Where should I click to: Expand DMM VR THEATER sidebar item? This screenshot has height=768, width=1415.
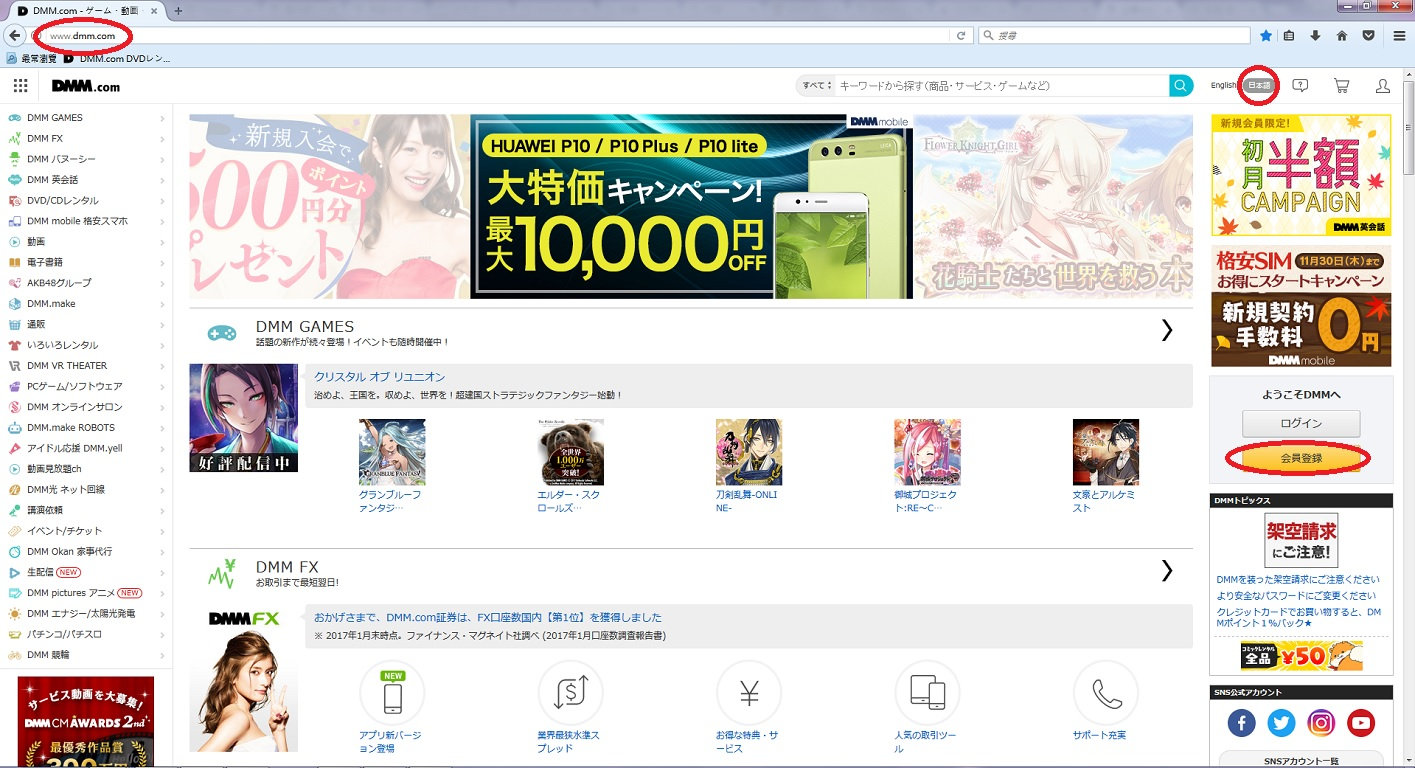point(162,366)
